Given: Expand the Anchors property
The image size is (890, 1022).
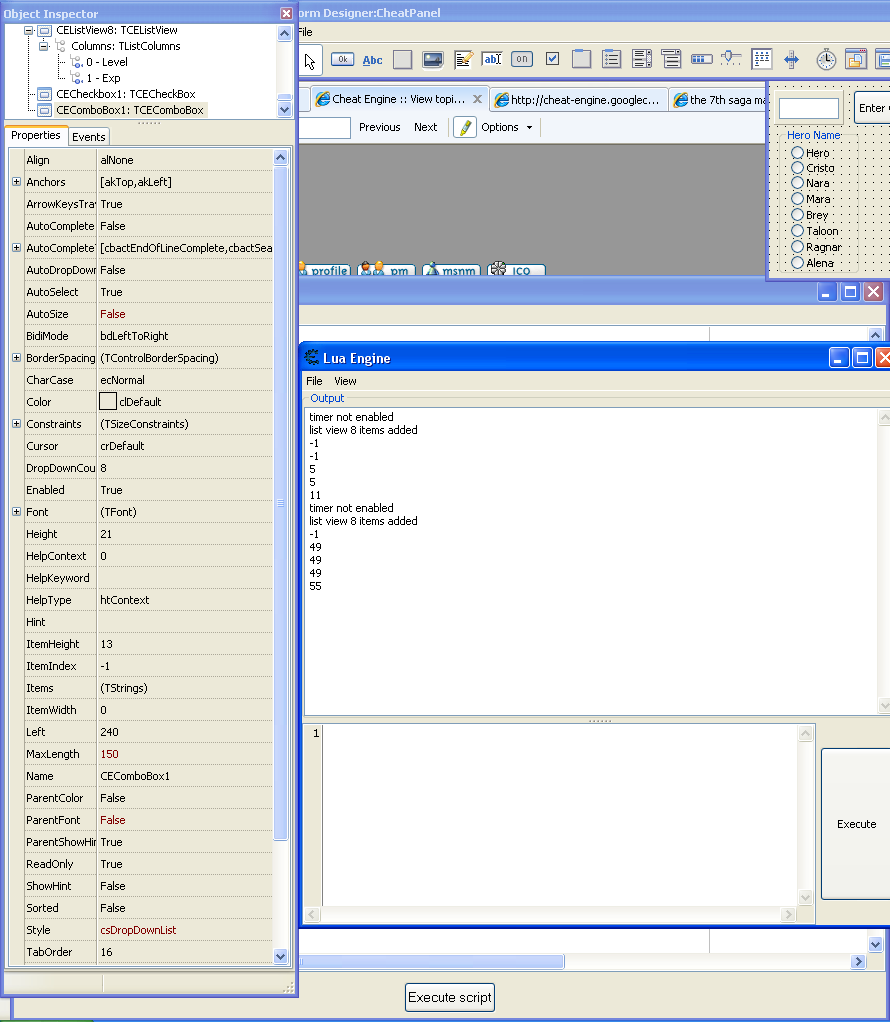Looking at the screenshot, I should point(16,182).
